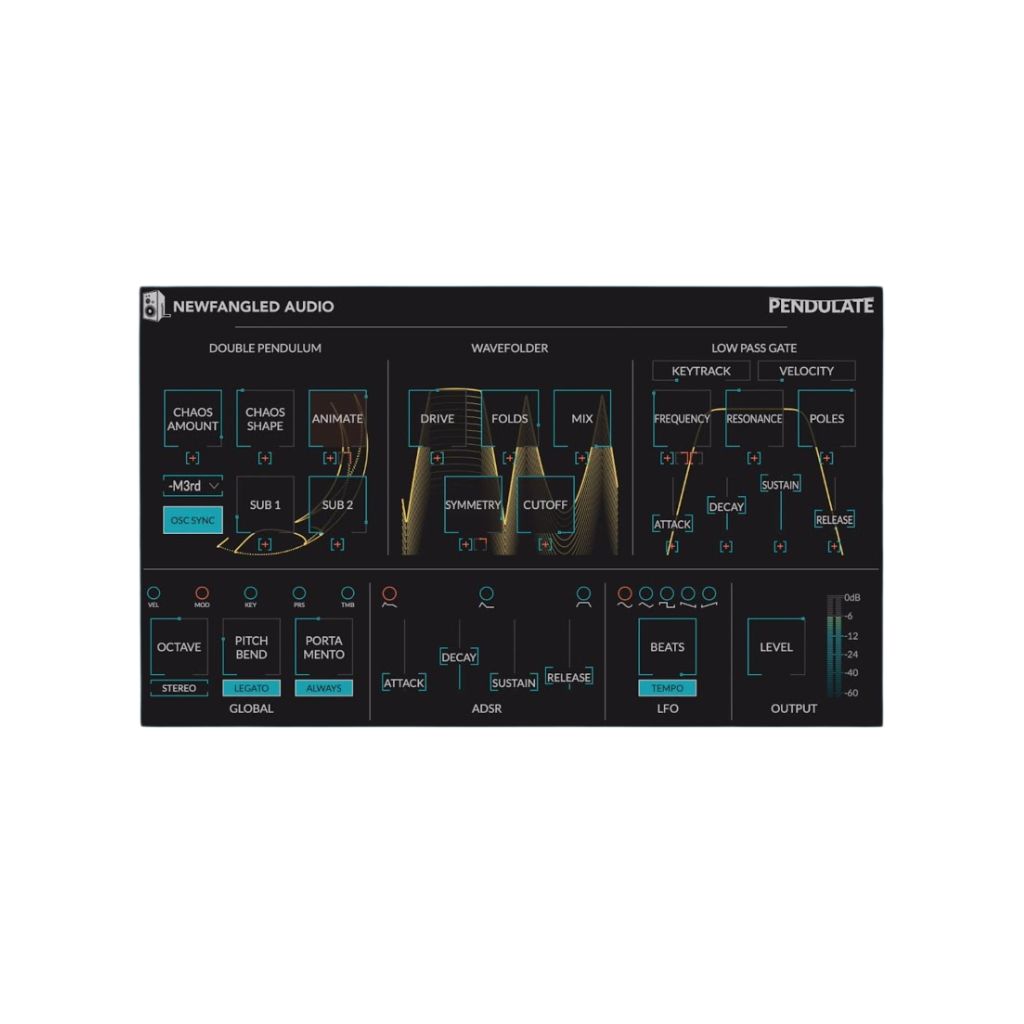
Task: Click the ADSR Release slider handle
Action: coord(569,678)
